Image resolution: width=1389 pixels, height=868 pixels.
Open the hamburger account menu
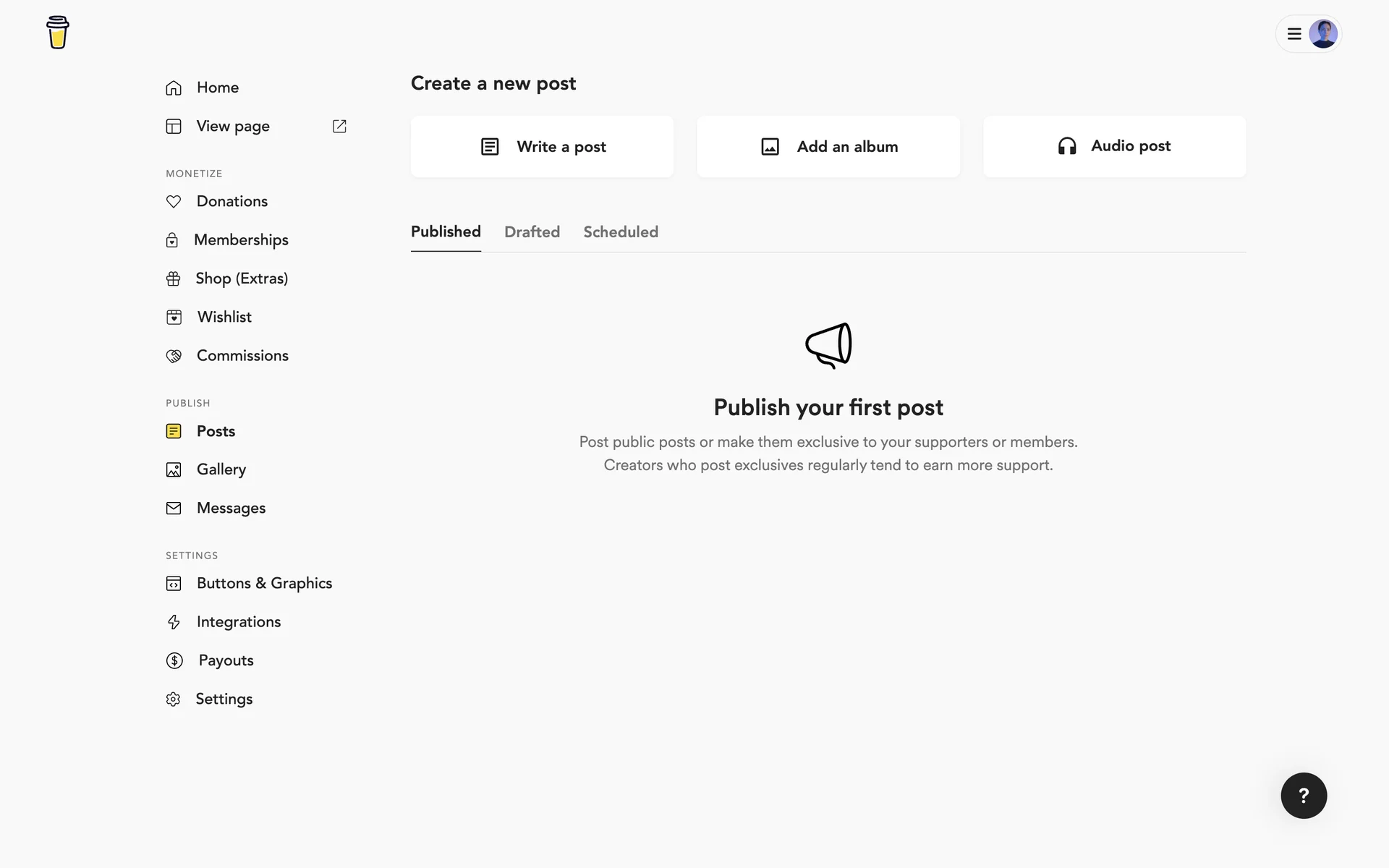(x=1294, y=34)
